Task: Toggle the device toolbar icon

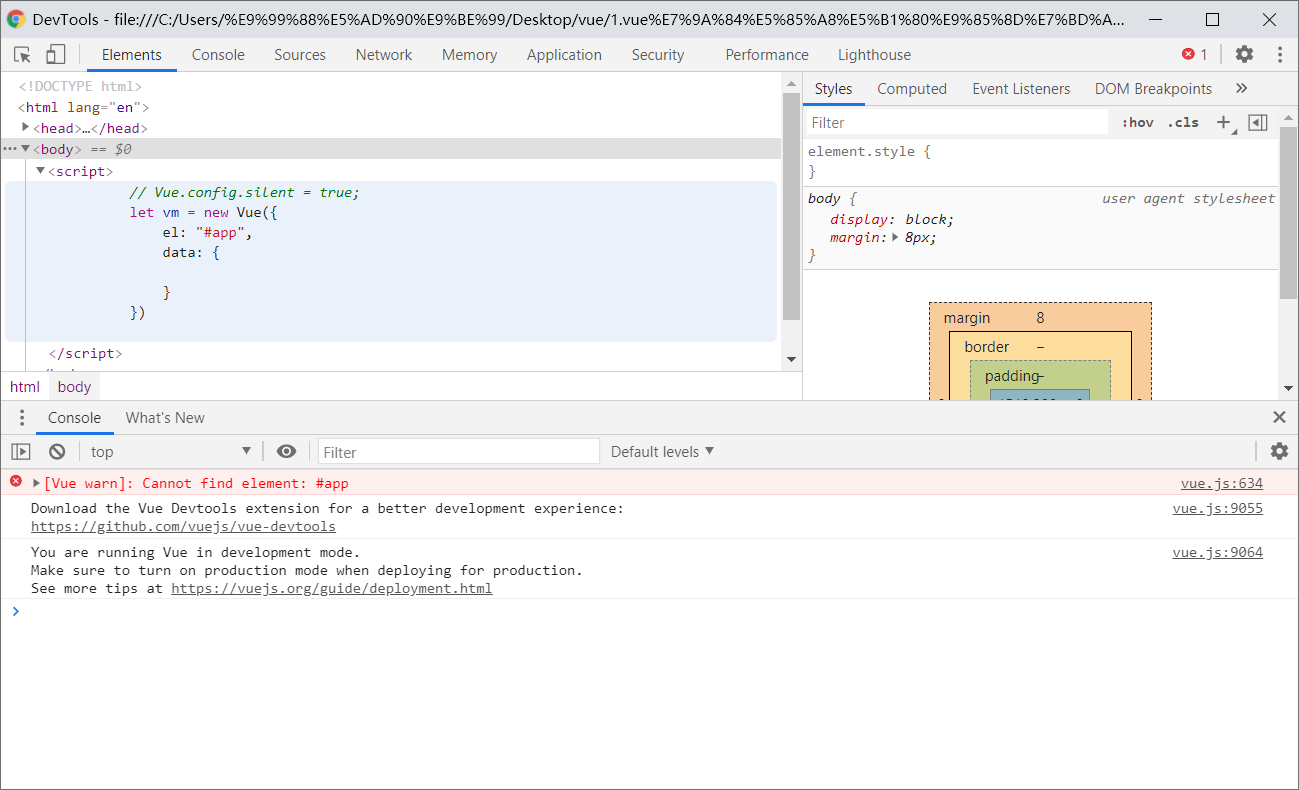Action: tap(56, 55)
